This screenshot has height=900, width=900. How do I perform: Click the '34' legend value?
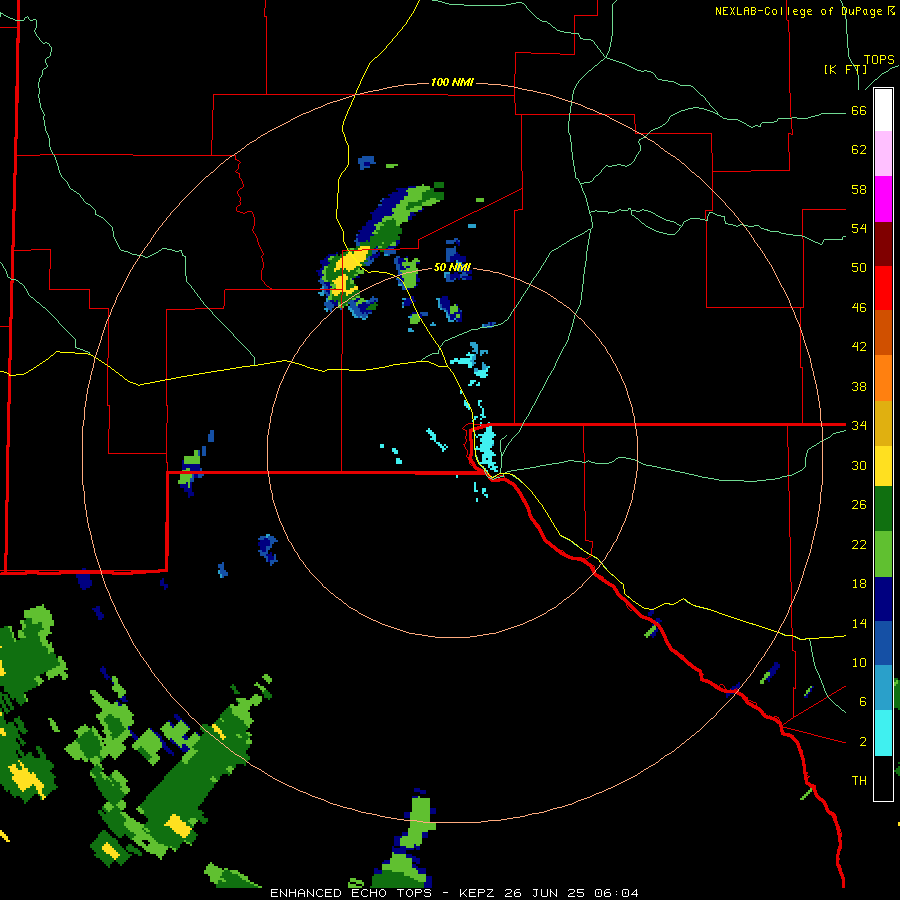pyautogui.click(x=859, y=425)
